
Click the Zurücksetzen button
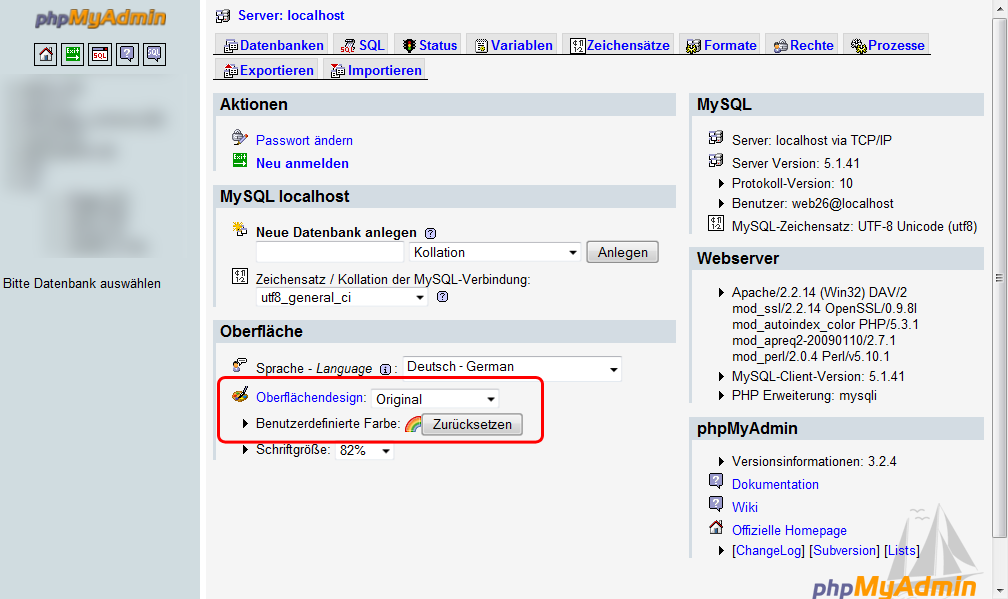(x=472, y=424)
